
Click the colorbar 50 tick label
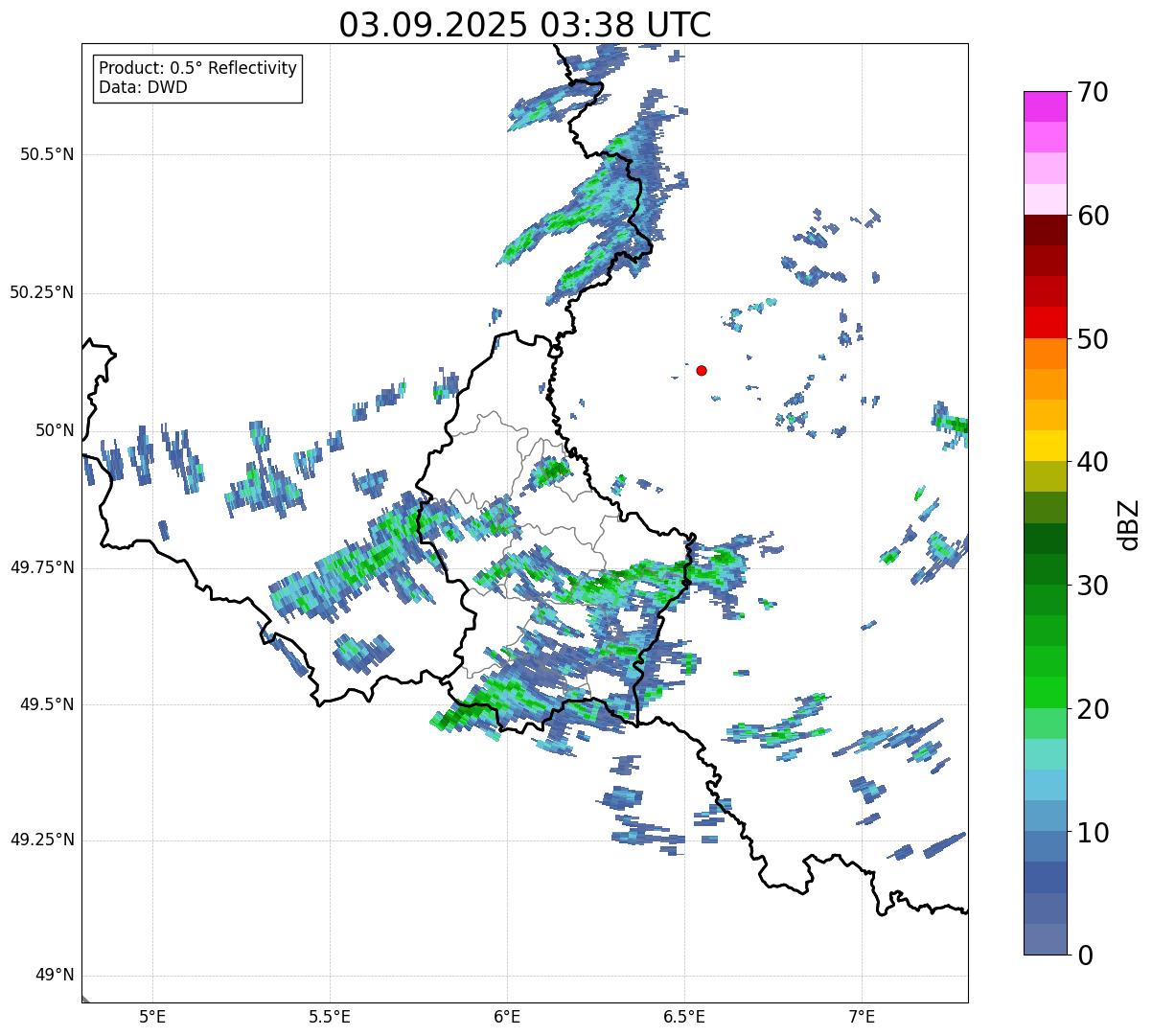pyautogui.click(x=1093, y=339)
